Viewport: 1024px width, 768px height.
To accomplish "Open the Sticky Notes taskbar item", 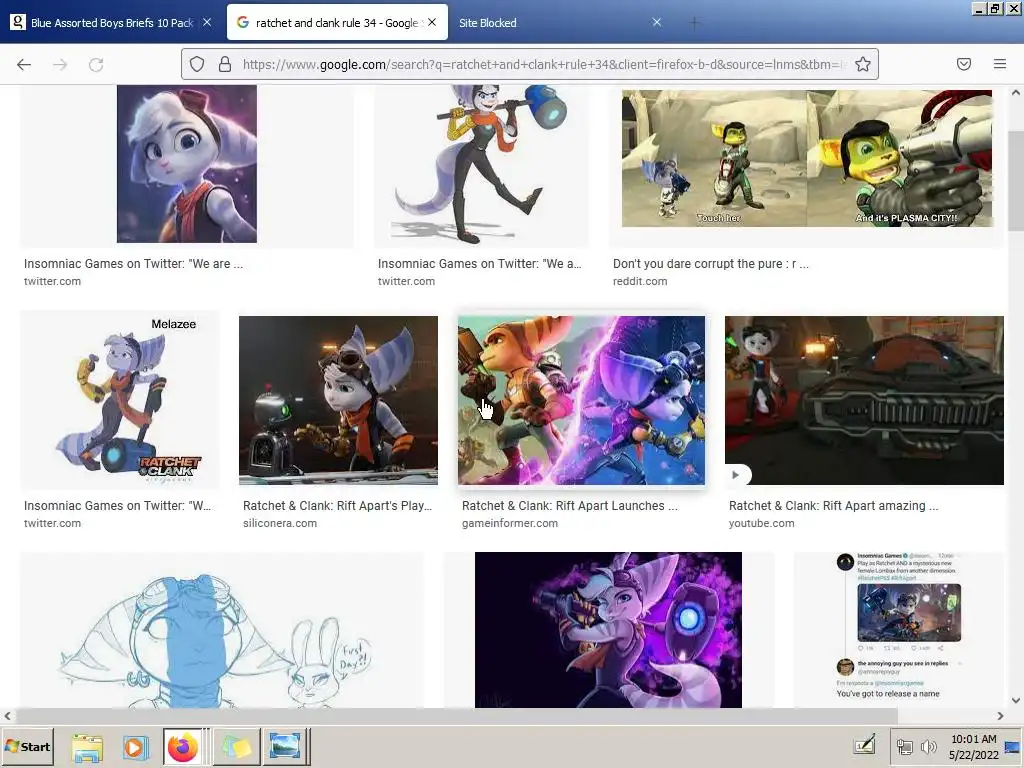I will pyautogui.click(x=236, y=746).
